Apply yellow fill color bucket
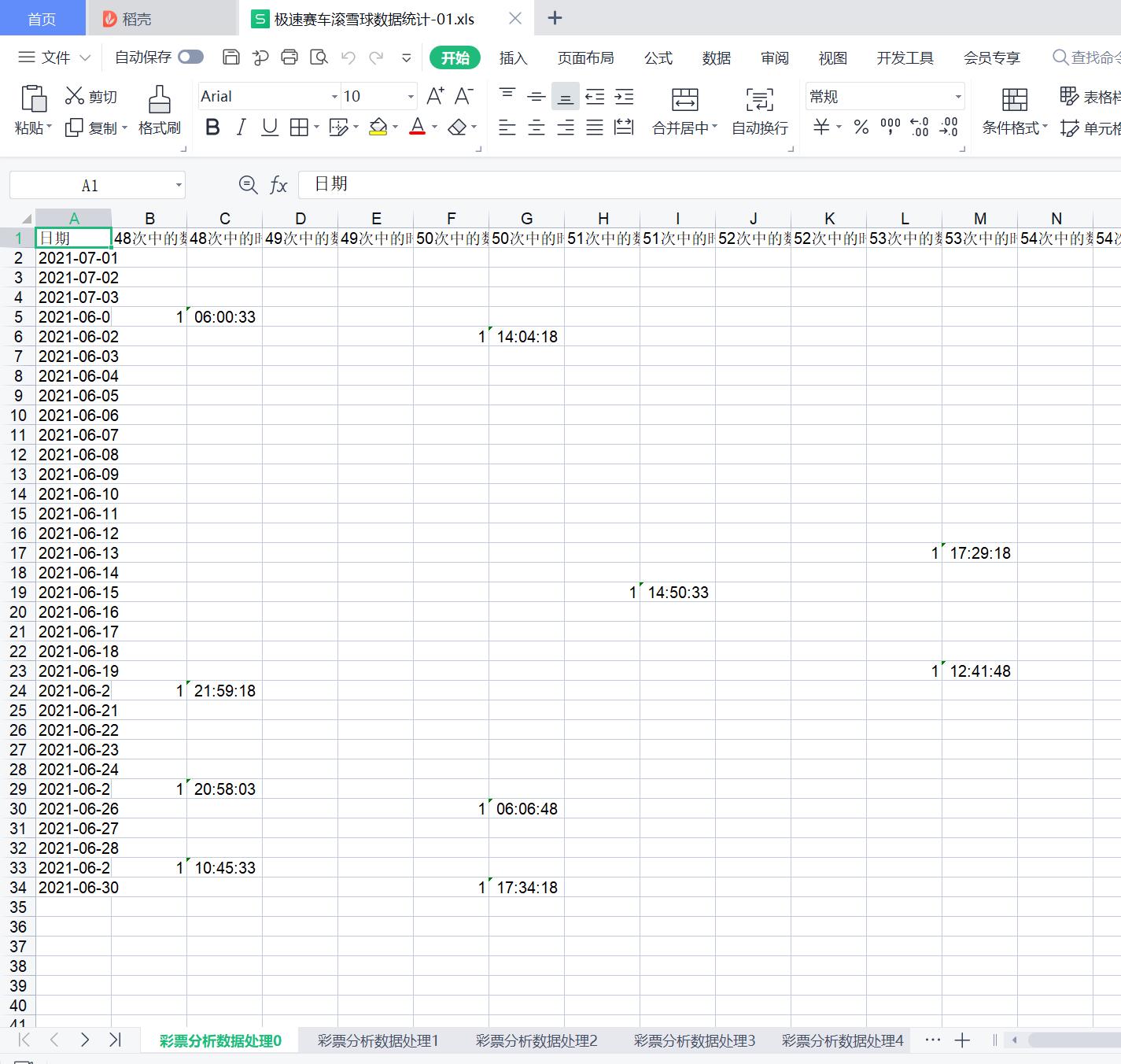1121x1064 pixels. coord(378,127)
